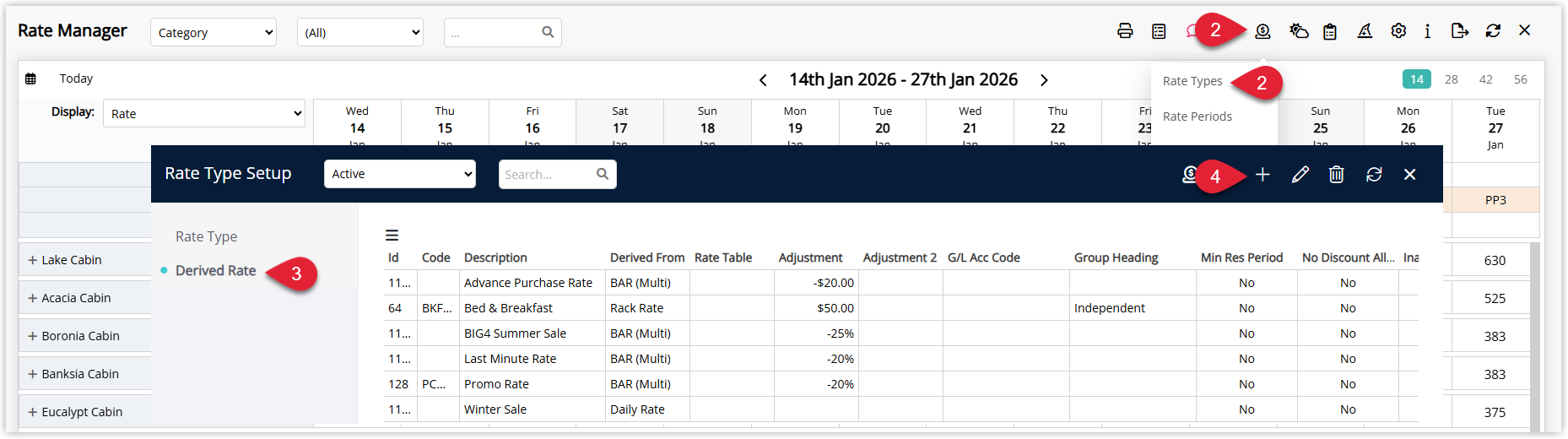The width and height of the screenshot is (1568, 439).
Task: Open the rates dollar icon menu
Action: coord(1263,31)
